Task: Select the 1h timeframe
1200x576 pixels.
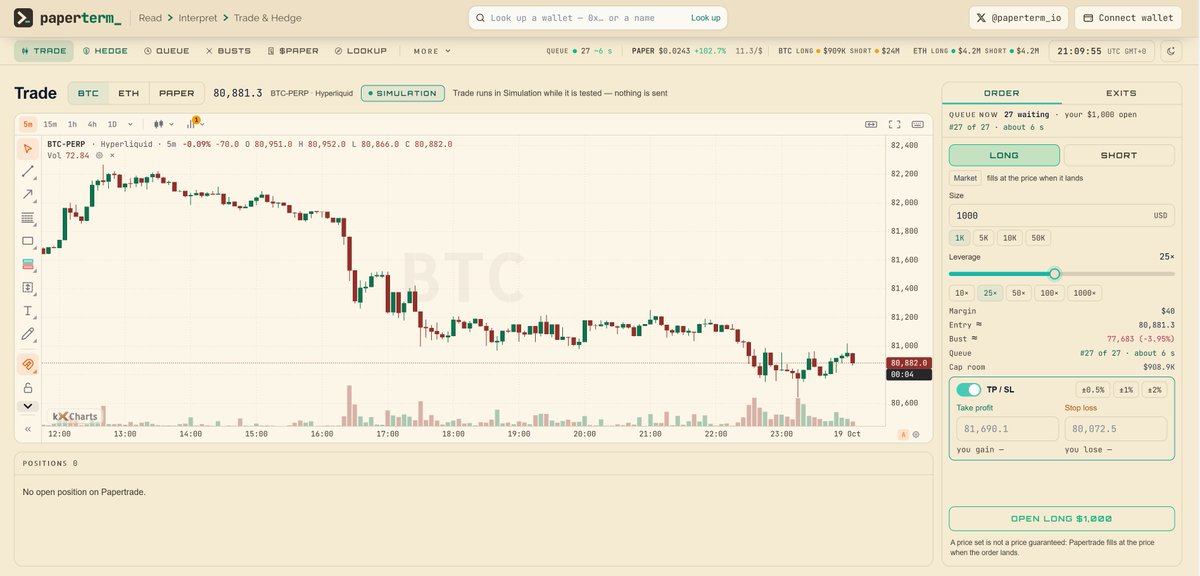Action: (72, 124)
